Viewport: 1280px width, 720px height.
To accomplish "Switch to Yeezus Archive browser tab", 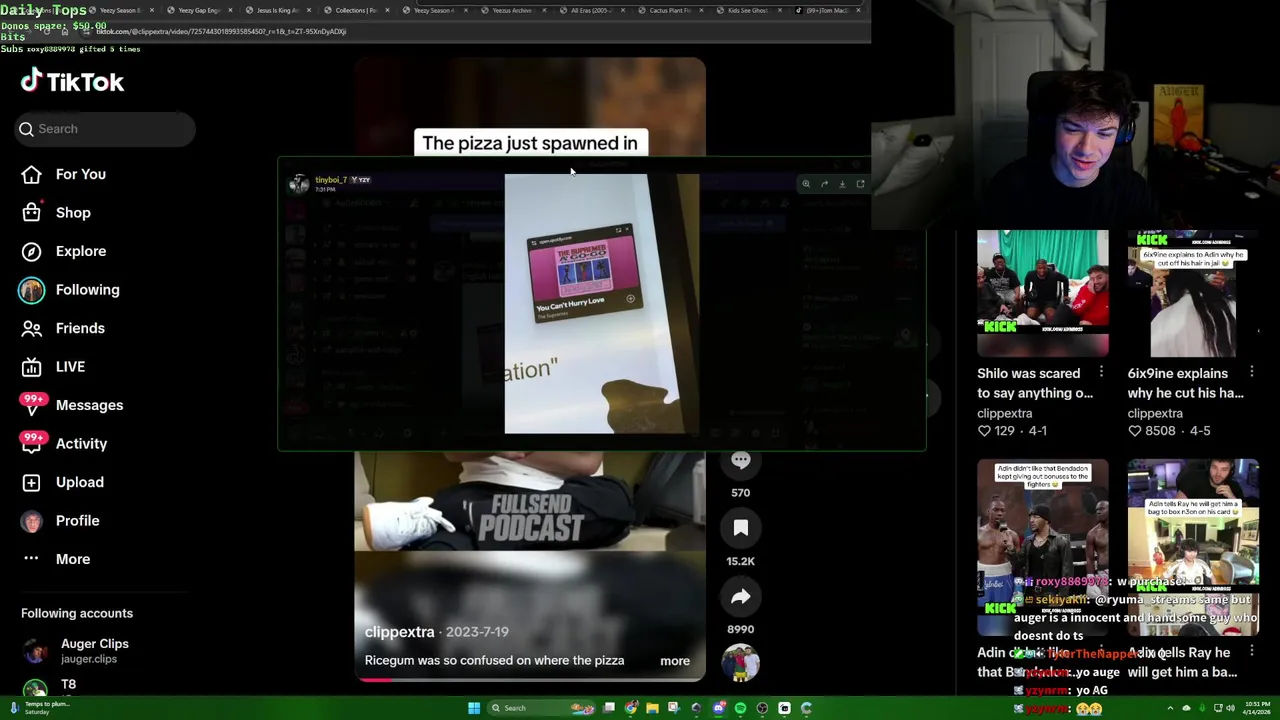I will (513, 10).
